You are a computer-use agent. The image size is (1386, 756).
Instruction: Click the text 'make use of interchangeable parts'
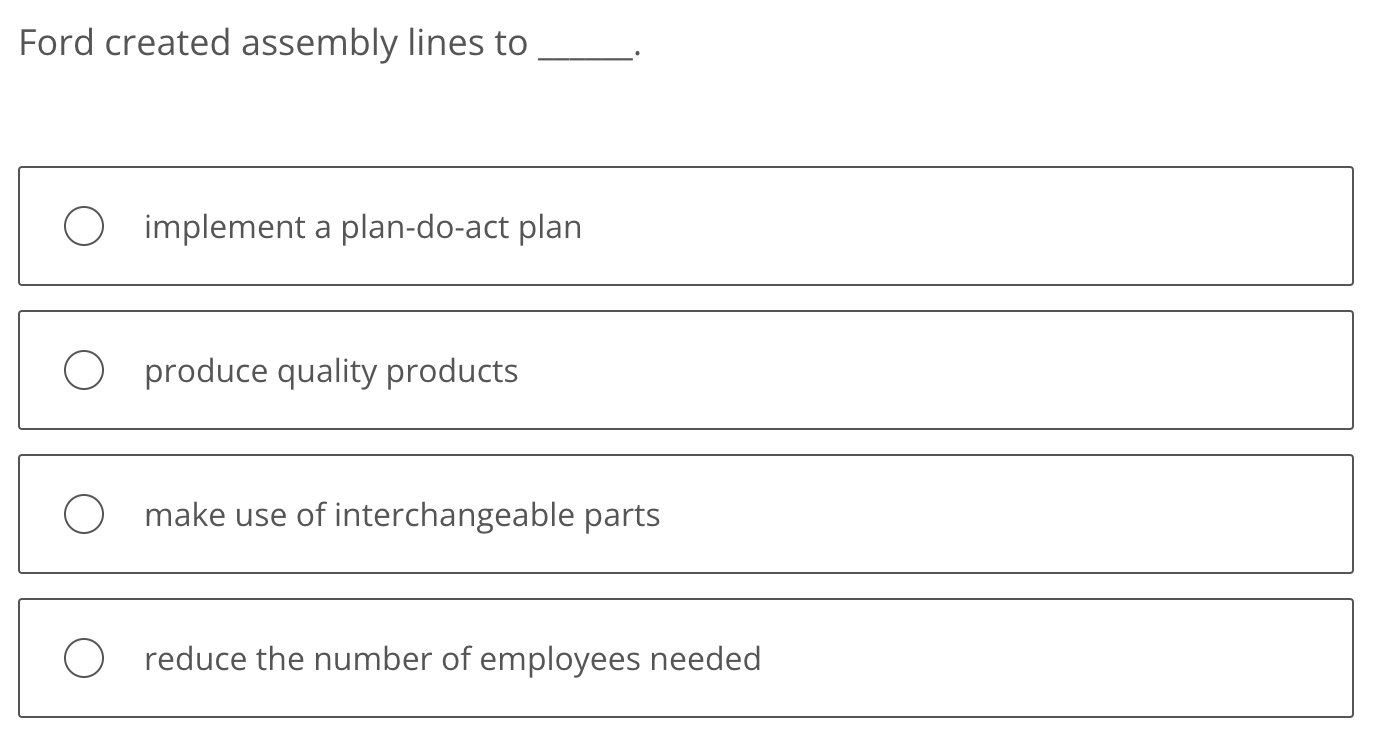tap(402, 515)
